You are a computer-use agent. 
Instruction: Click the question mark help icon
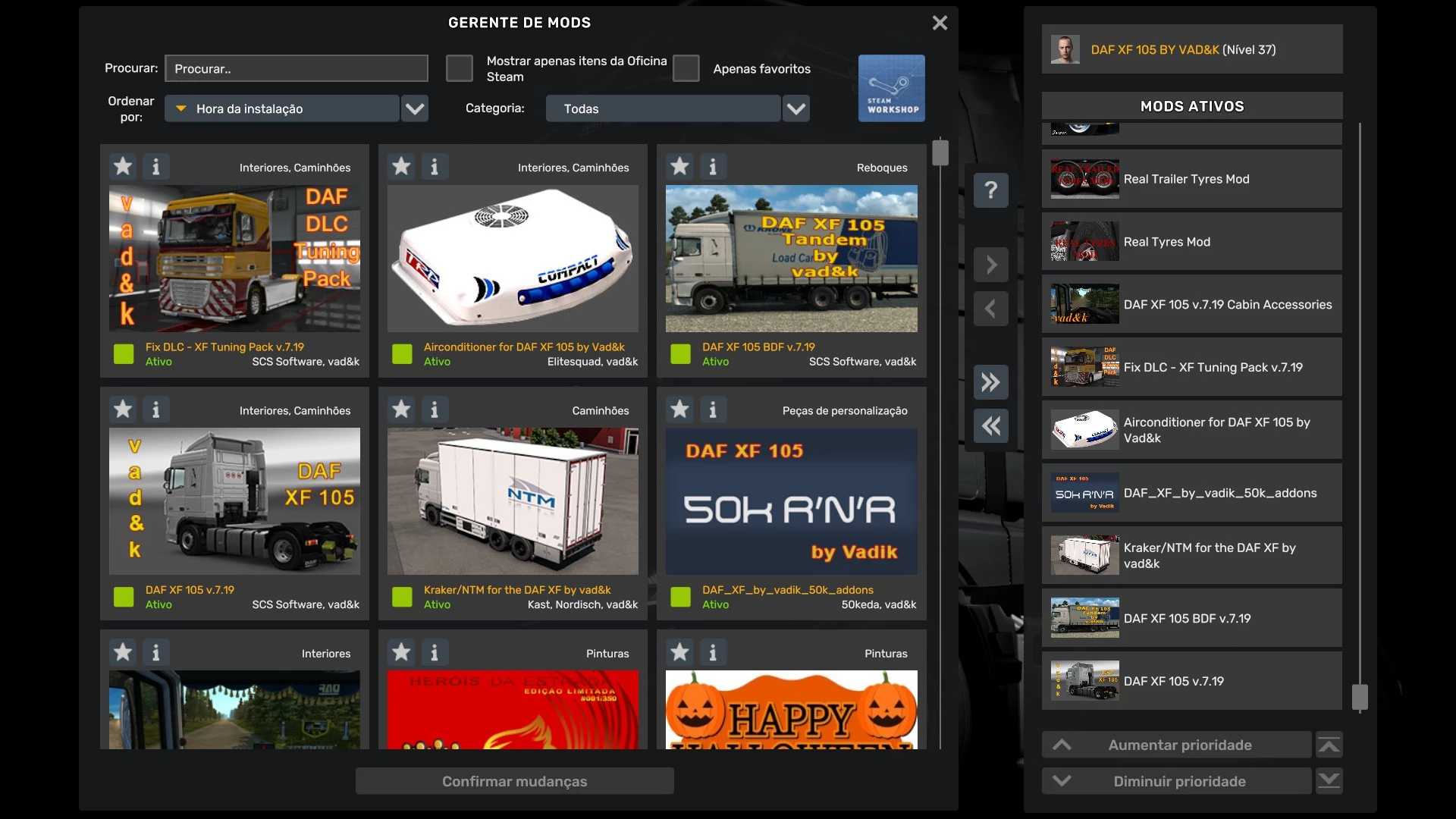[x=990, y=190]
